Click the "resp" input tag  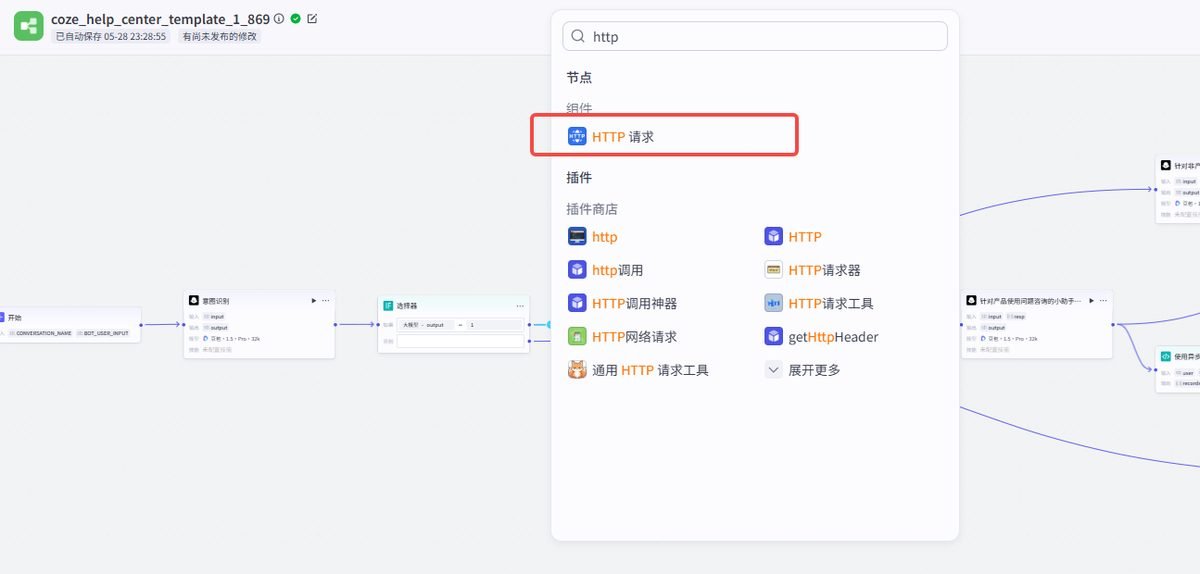(x=1015, y=317)
